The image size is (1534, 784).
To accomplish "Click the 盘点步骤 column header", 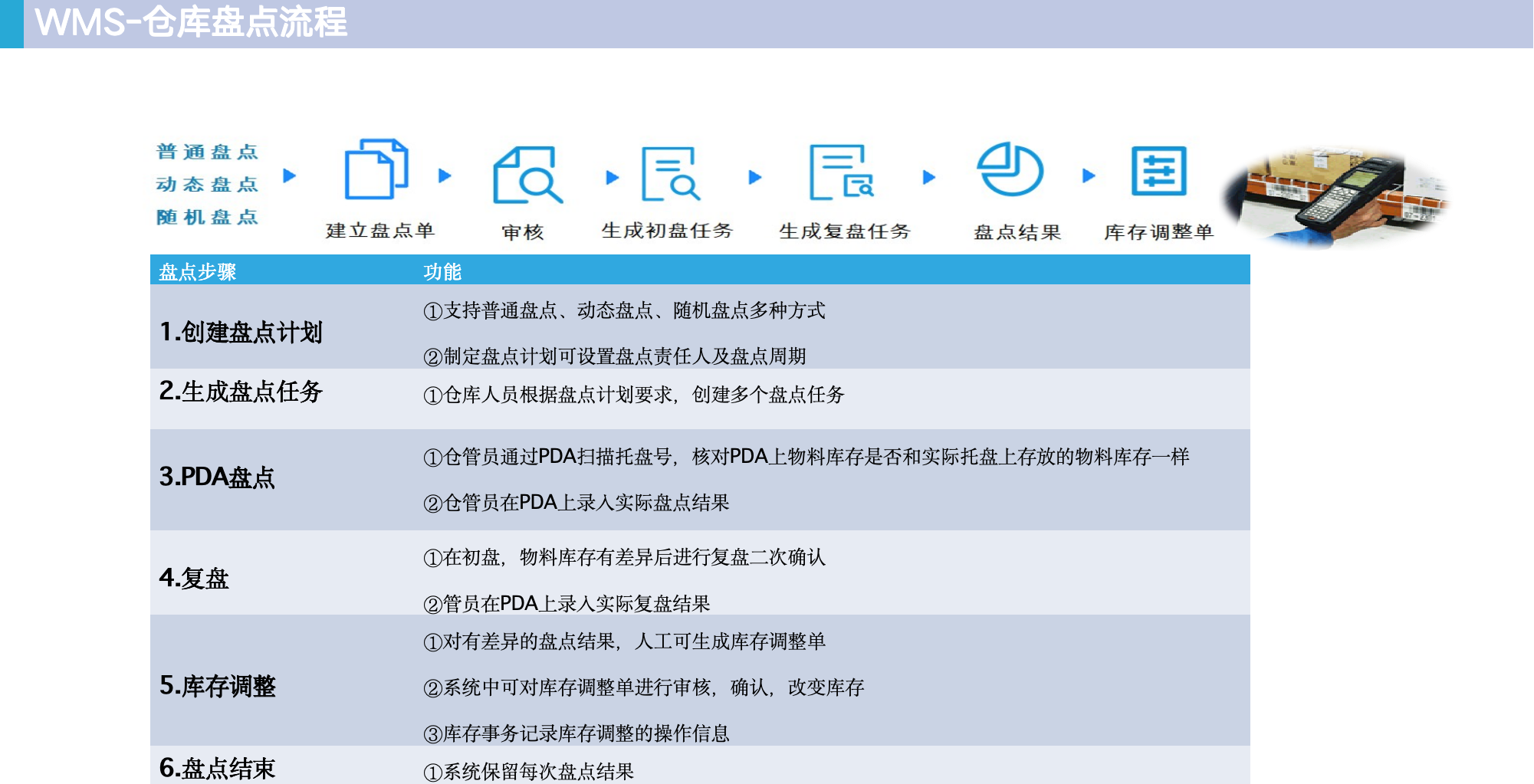I will tap(197, 272).
